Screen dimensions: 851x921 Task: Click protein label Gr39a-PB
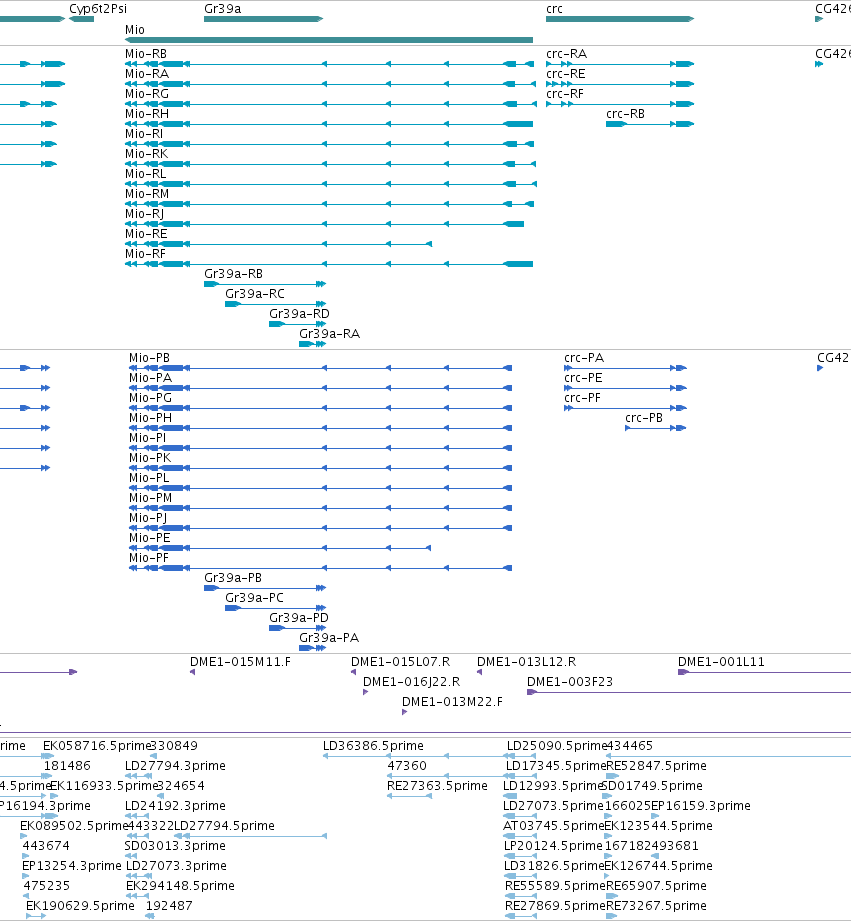point(233,577)
